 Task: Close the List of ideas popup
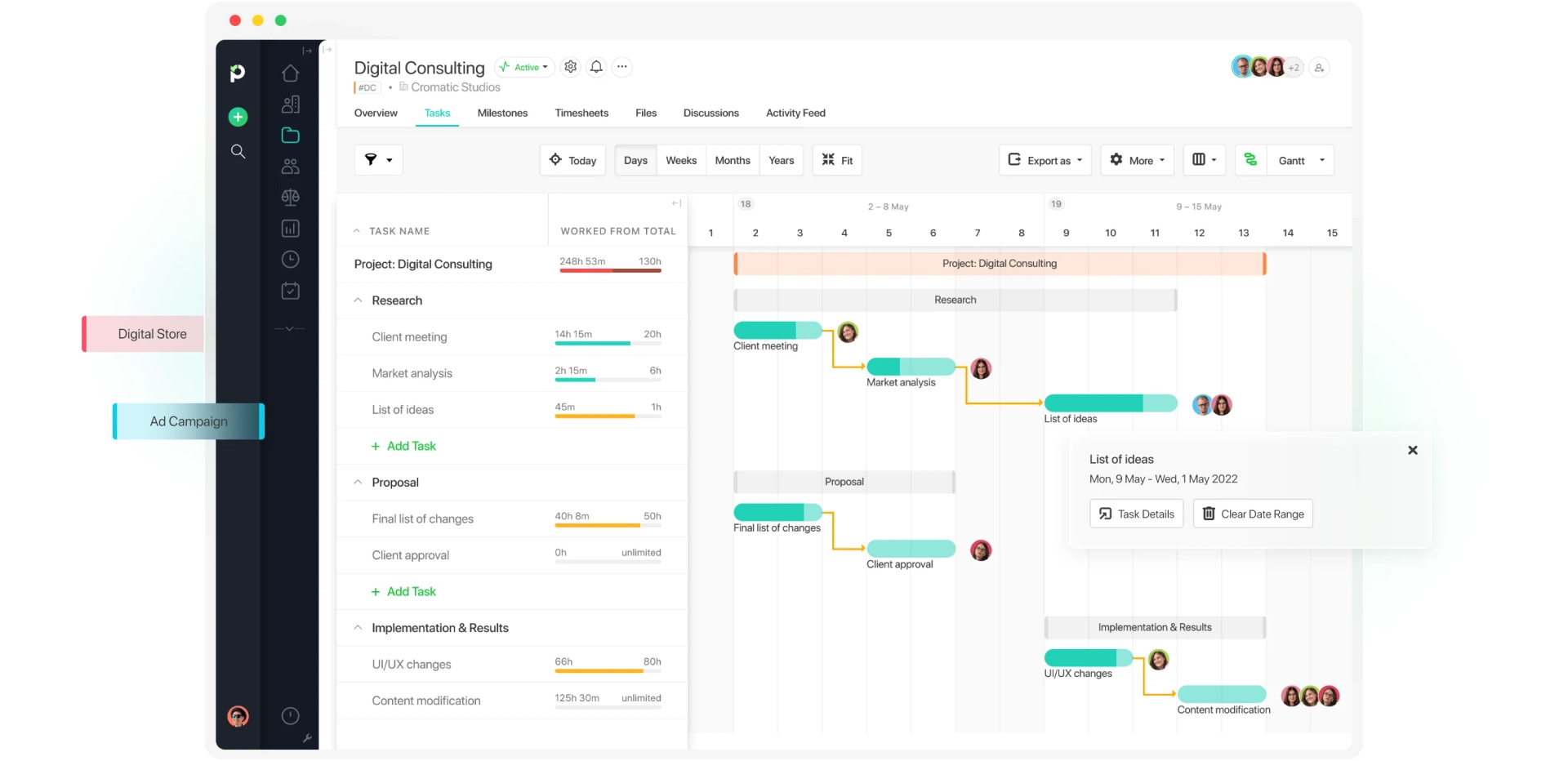point(1412,450)
